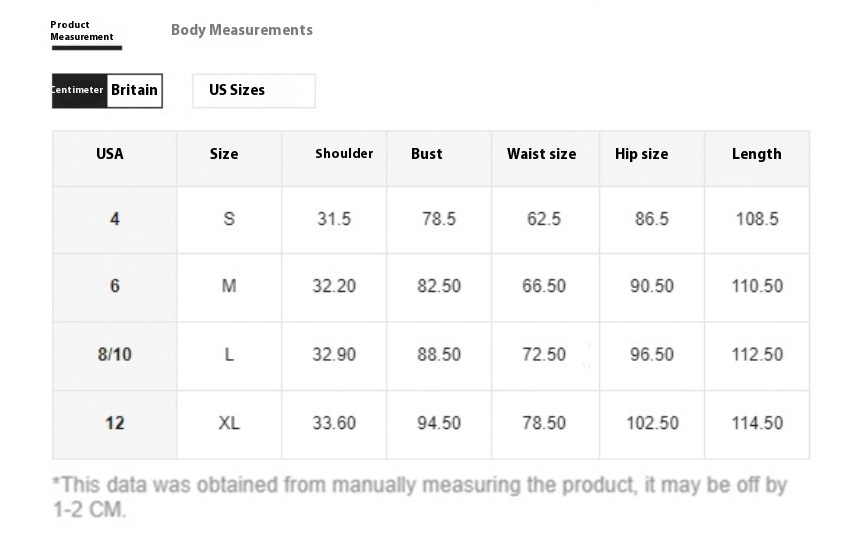
Task: Switch to the Product Measurement tab
Action: click(82, 31)
